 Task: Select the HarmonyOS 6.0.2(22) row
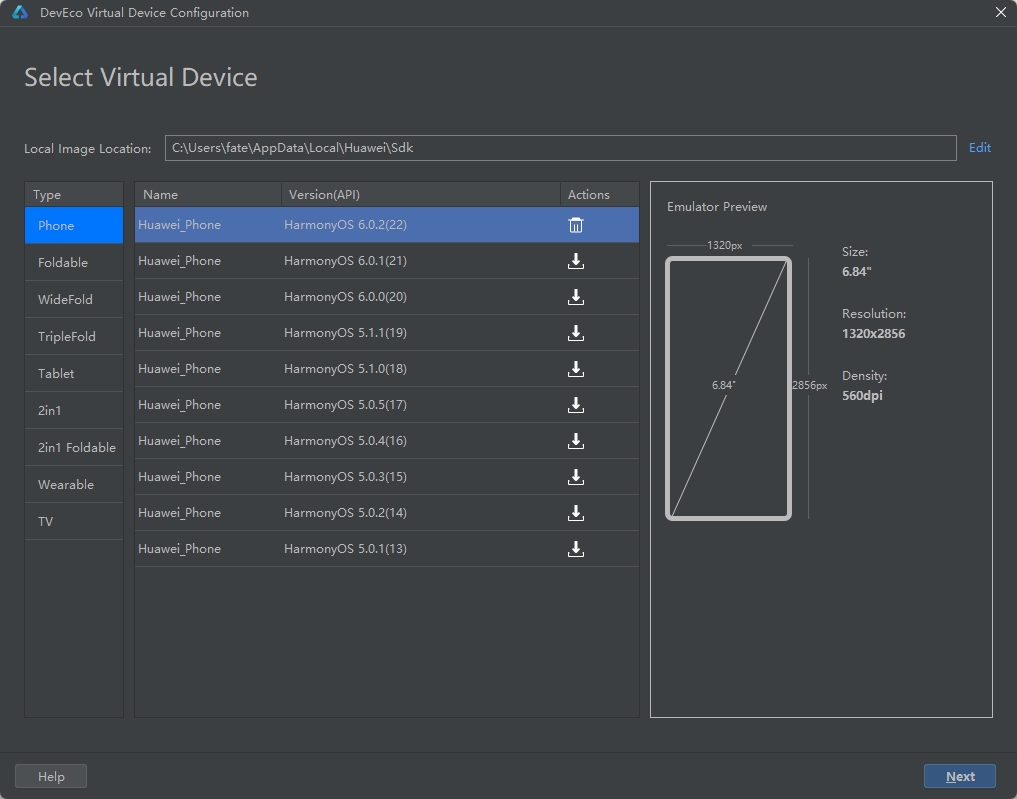pos(387,225)
